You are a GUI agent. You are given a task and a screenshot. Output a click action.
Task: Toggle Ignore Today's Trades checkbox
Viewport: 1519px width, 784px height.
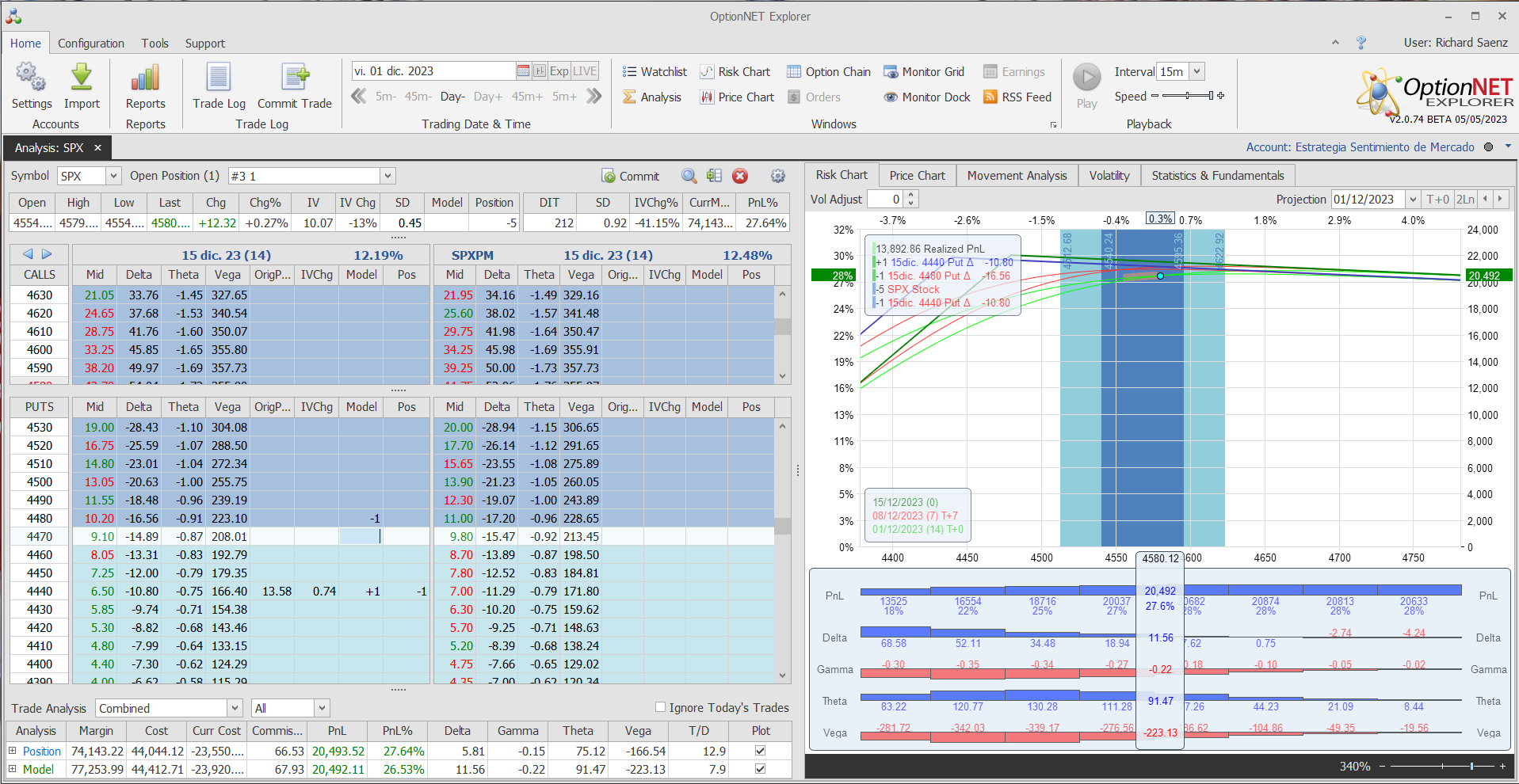coord(660,707)
